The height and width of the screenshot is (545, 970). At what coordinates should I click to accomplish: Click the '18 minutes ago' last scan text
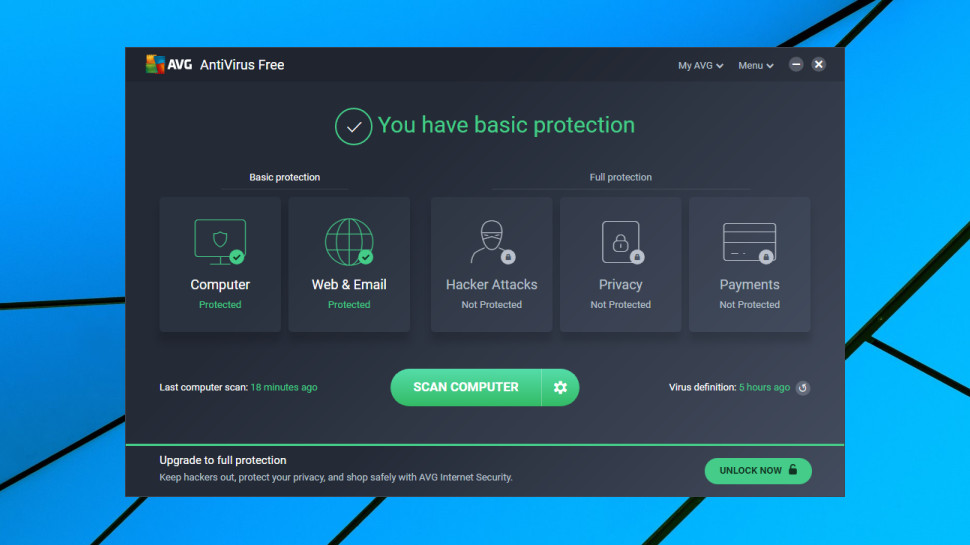[x=284, y=387]
